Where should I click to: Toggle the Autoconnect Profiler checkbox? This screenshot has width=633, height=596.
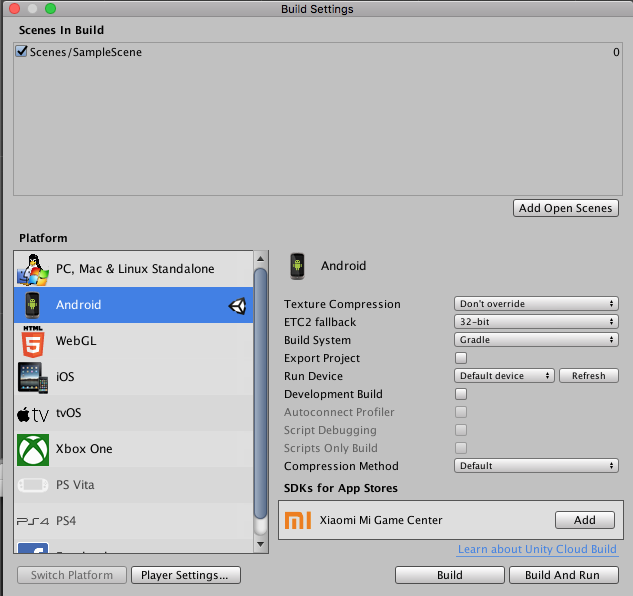(461, 412)
